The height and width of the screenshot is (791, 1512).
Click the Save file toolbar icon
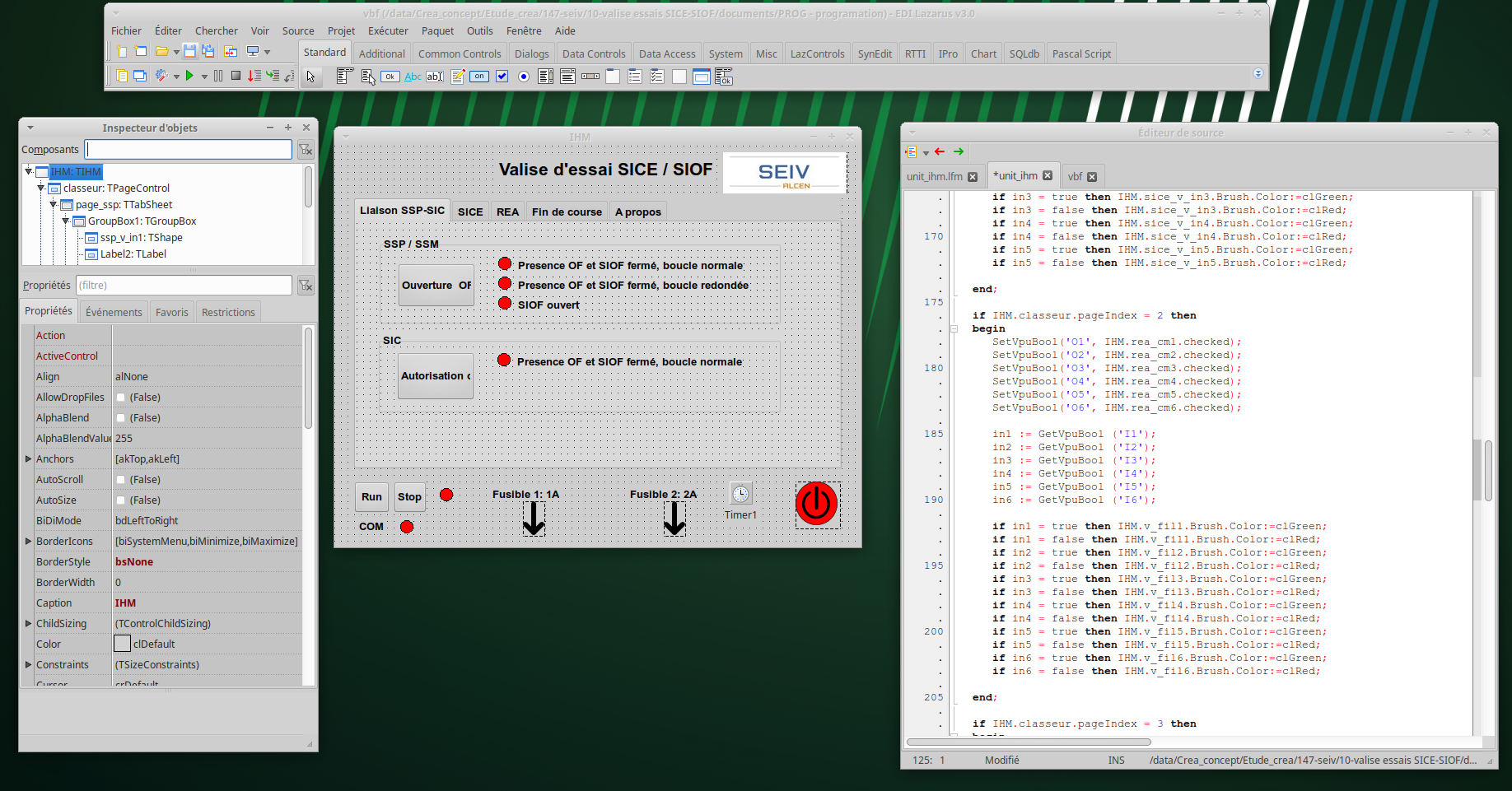189,51
